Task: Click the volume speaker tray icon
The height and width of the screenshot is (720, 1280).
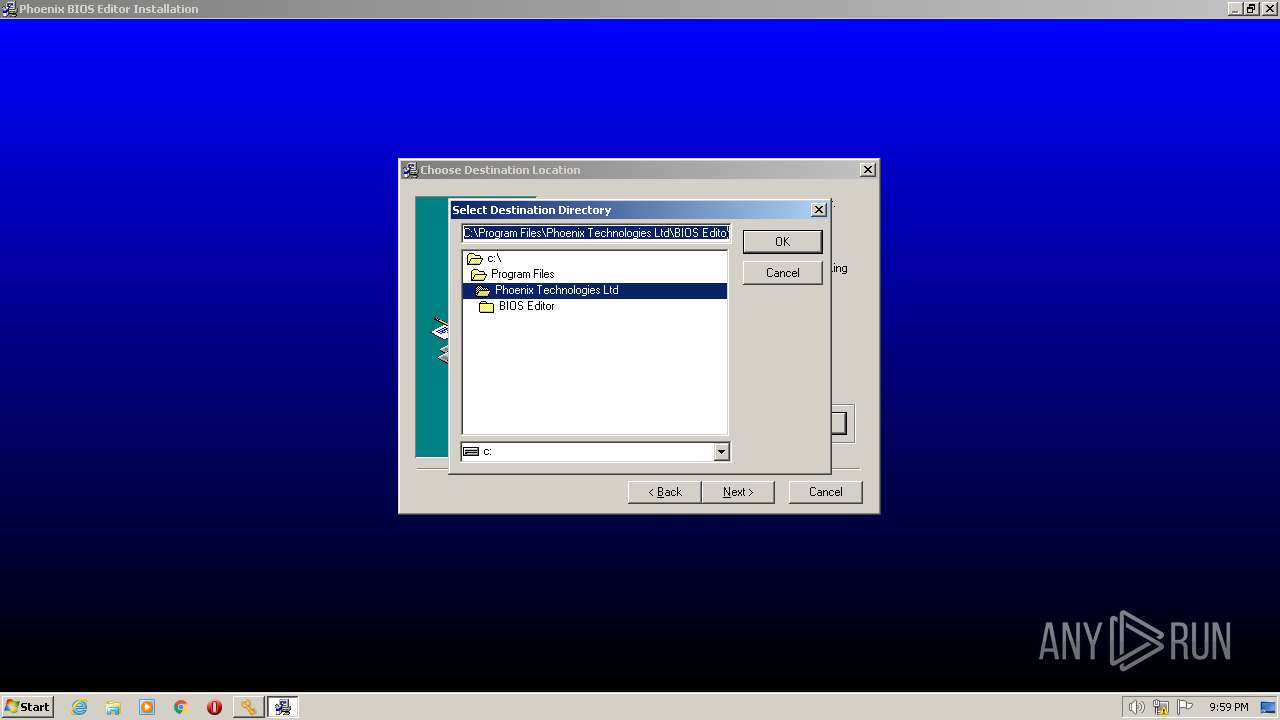Action: pos(1136,707)
